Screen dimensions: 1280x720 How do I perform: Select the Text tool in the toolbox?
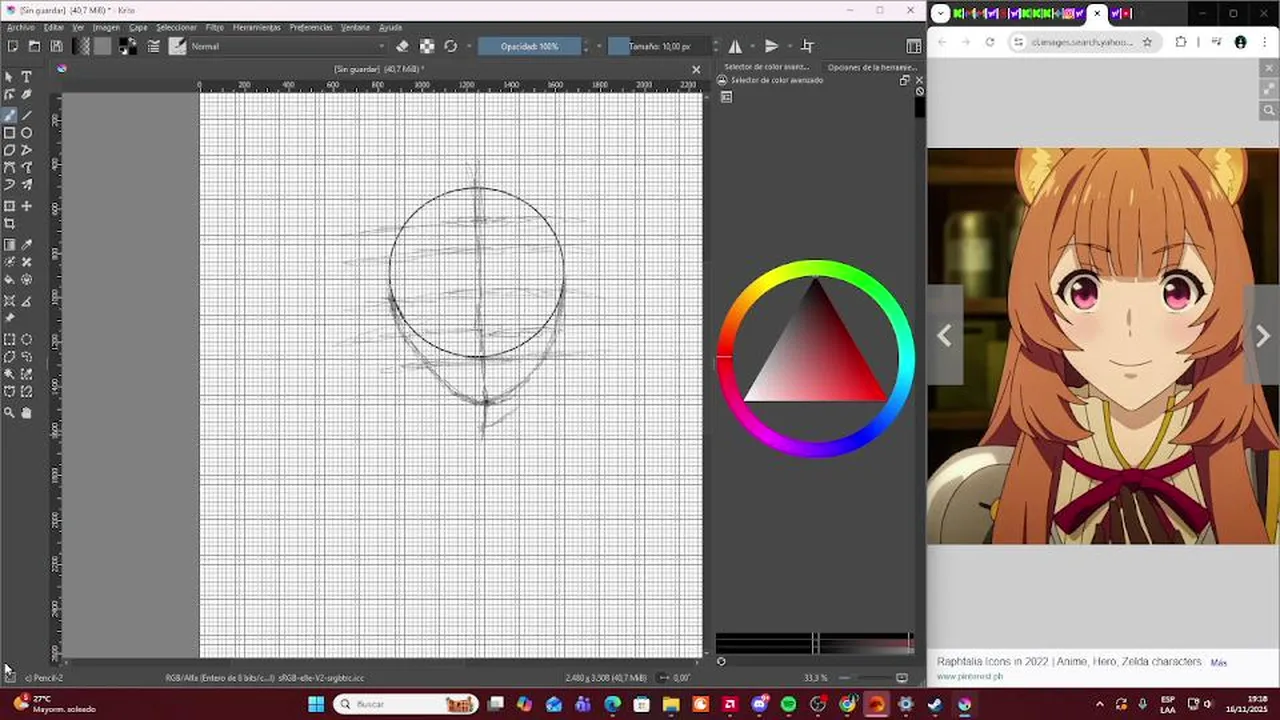point(27,77)
